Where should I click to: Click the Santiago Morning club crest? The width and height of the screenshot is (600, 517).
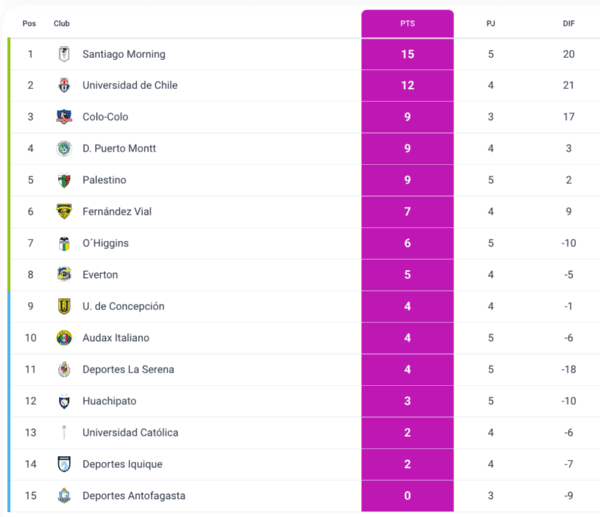click(x=64, y=54)
